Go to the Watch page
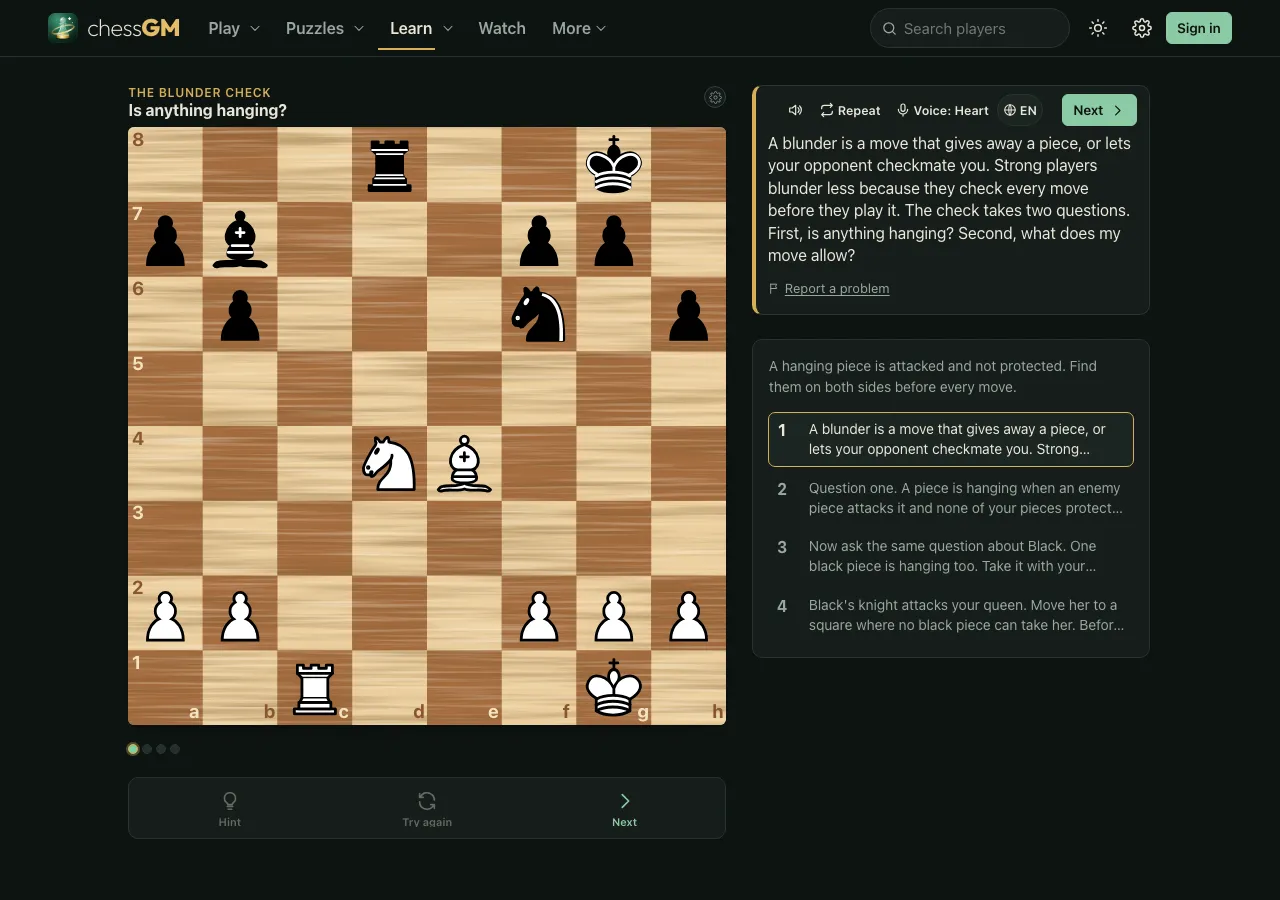The height and width of the screenshot is (900, 1280). coord(502,28)
